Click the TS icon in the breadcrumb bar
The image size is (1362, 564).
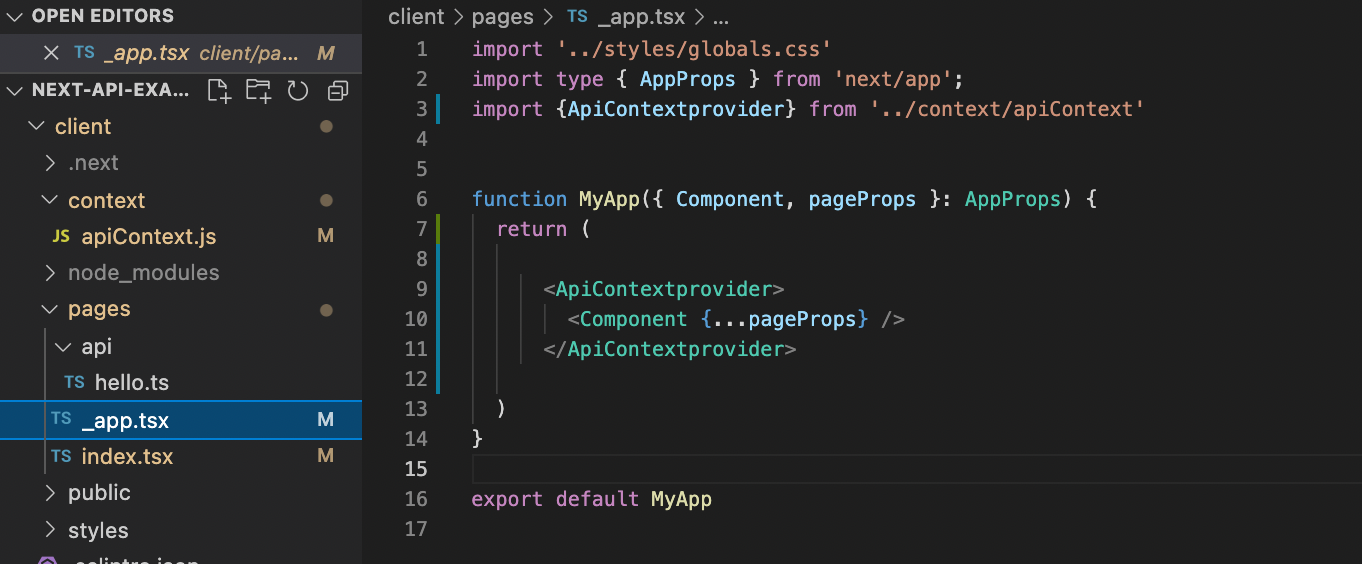point(578,17)
